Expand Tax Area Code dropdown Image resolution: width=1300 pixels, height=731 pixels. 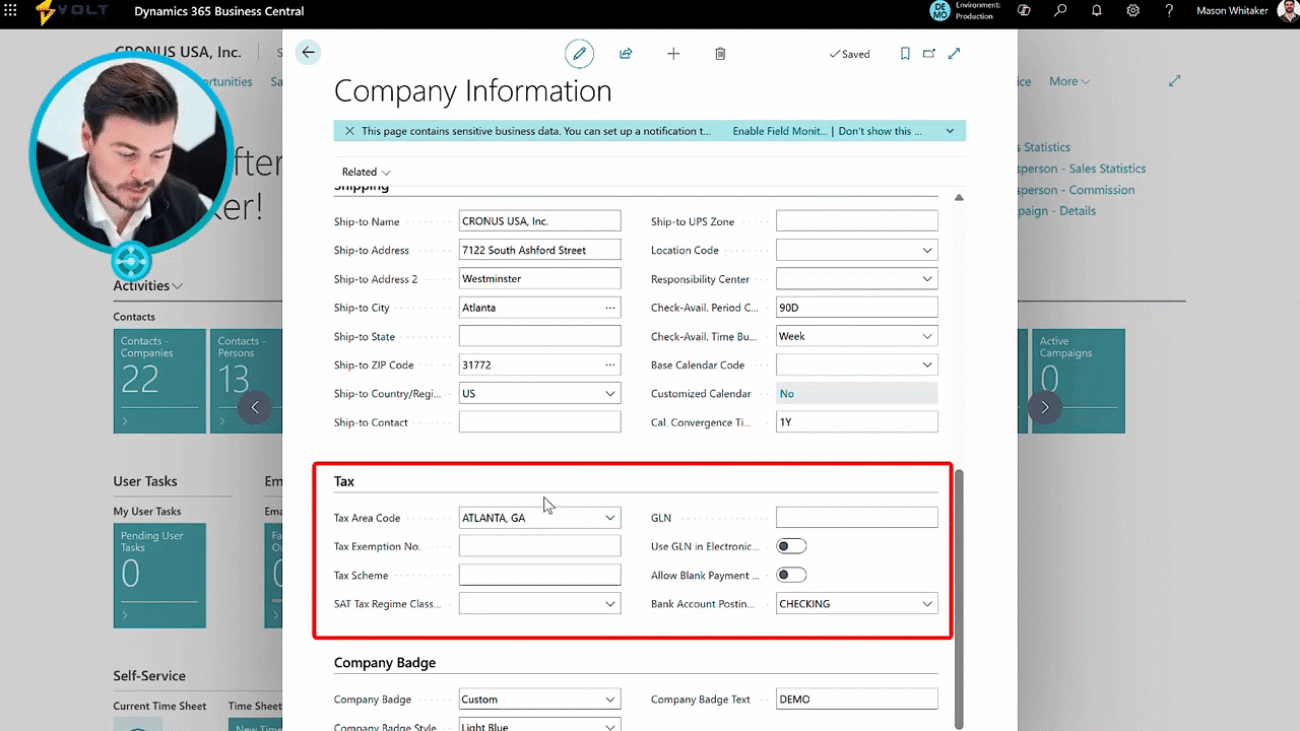pos(610,518)
